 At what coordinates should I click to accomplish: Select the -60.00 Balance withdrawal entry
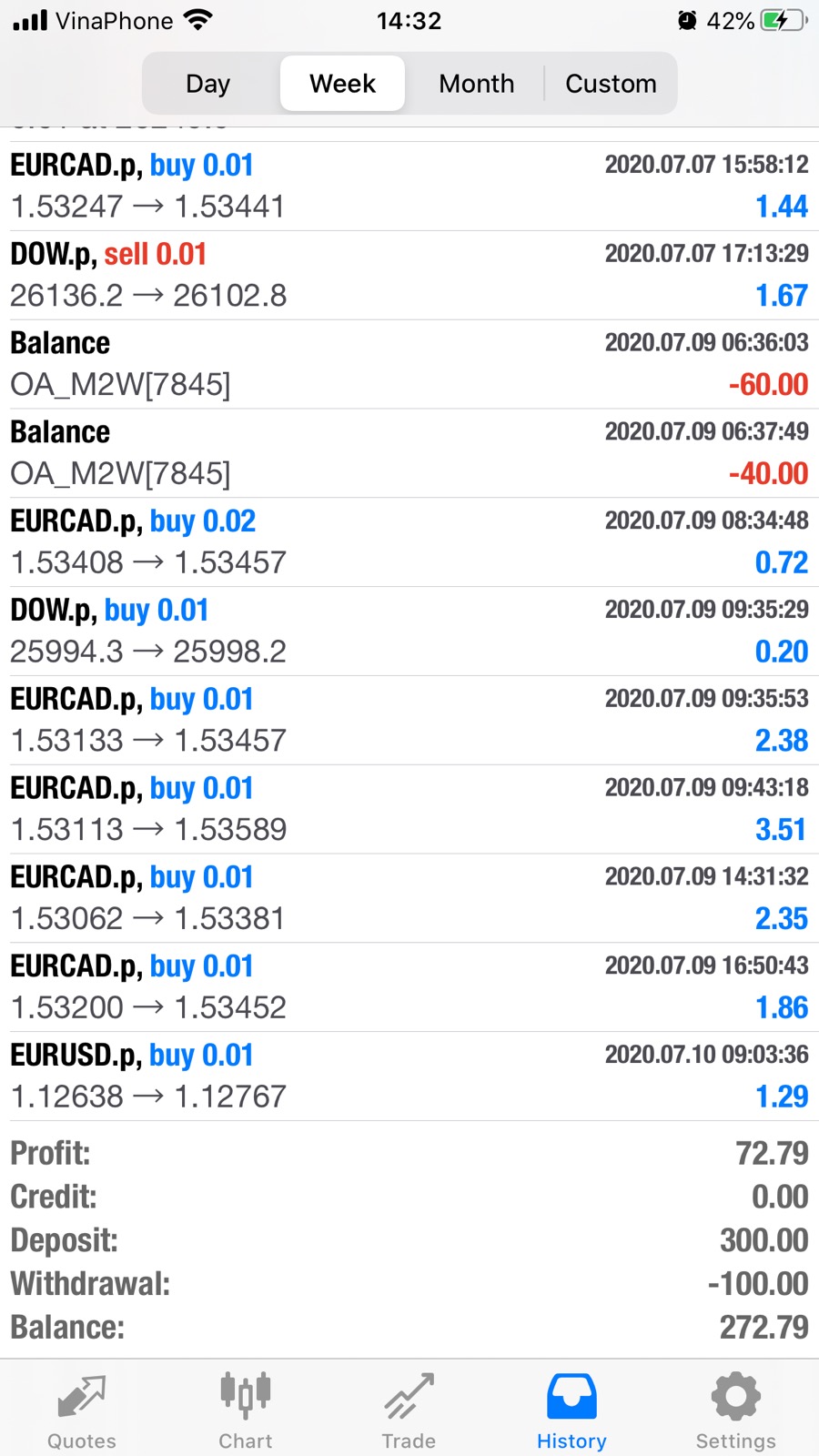(x=409, y=364)
